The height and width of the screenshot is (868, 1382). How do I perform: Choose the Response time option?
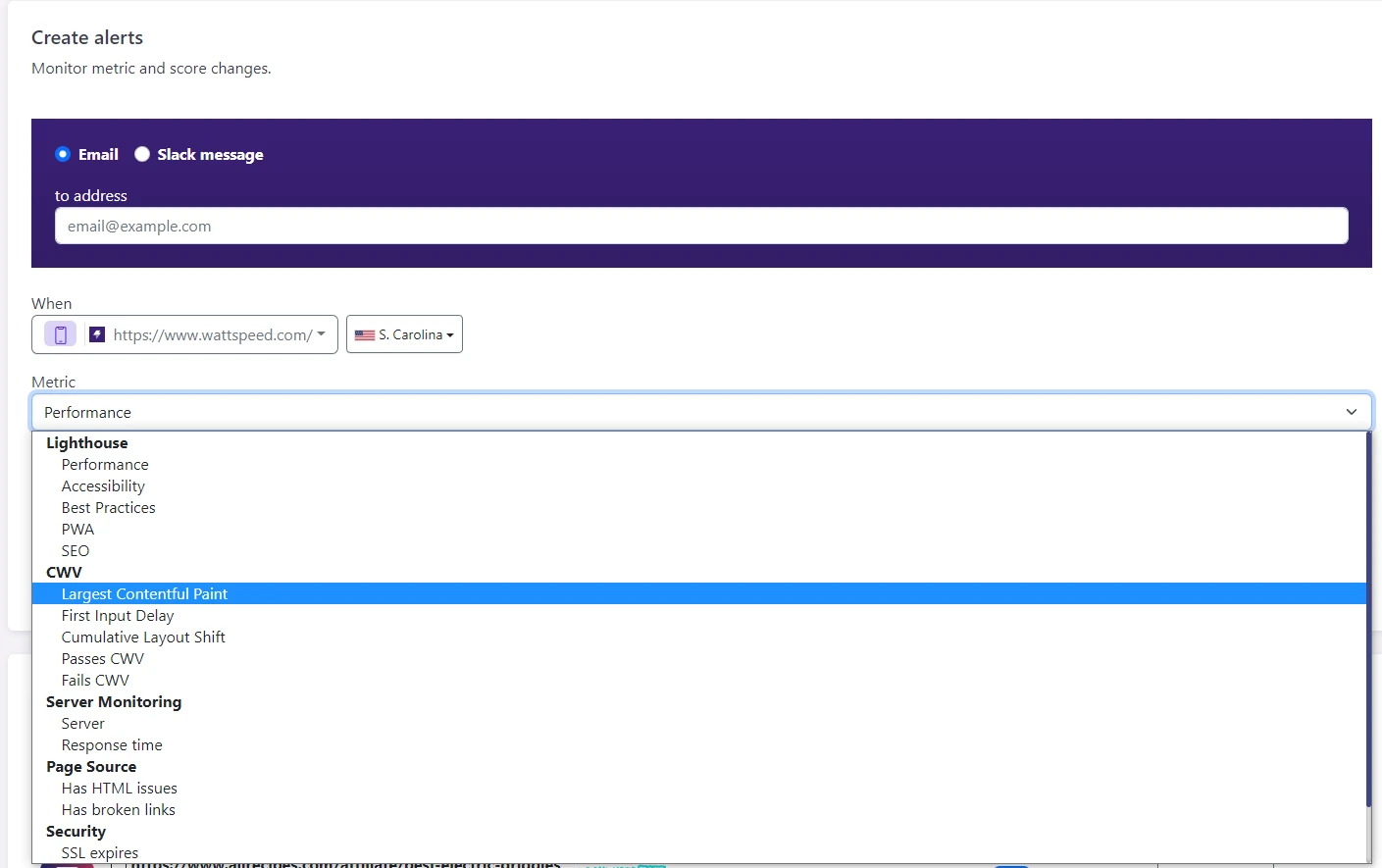699,745
